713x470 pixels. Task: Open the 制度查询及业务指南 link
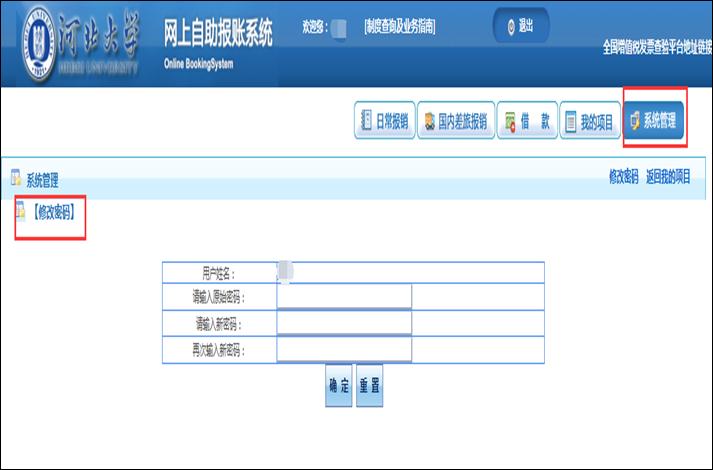[399, 27]
